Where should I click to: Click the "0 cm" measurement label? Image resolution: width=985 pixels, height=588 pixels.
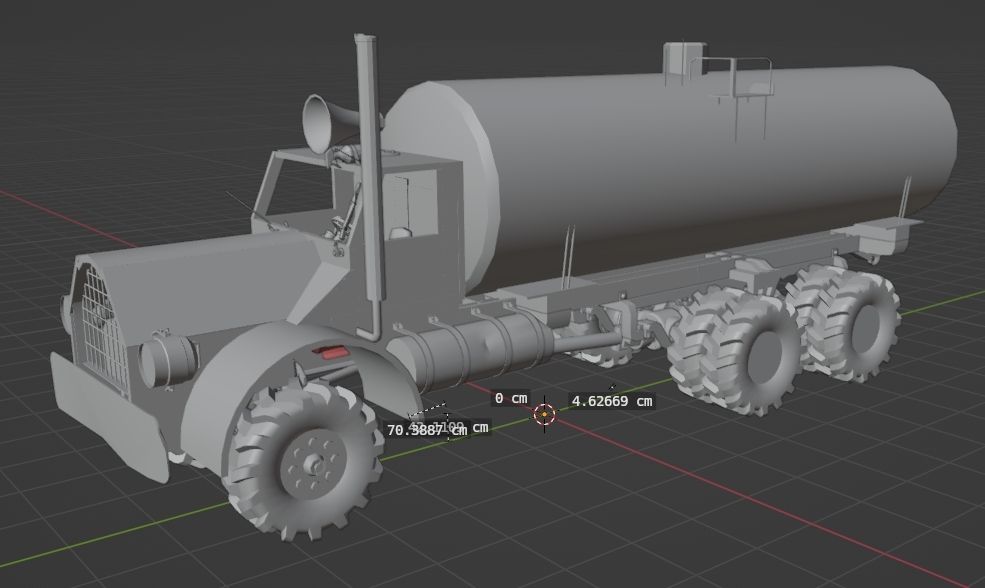(511, 398)
